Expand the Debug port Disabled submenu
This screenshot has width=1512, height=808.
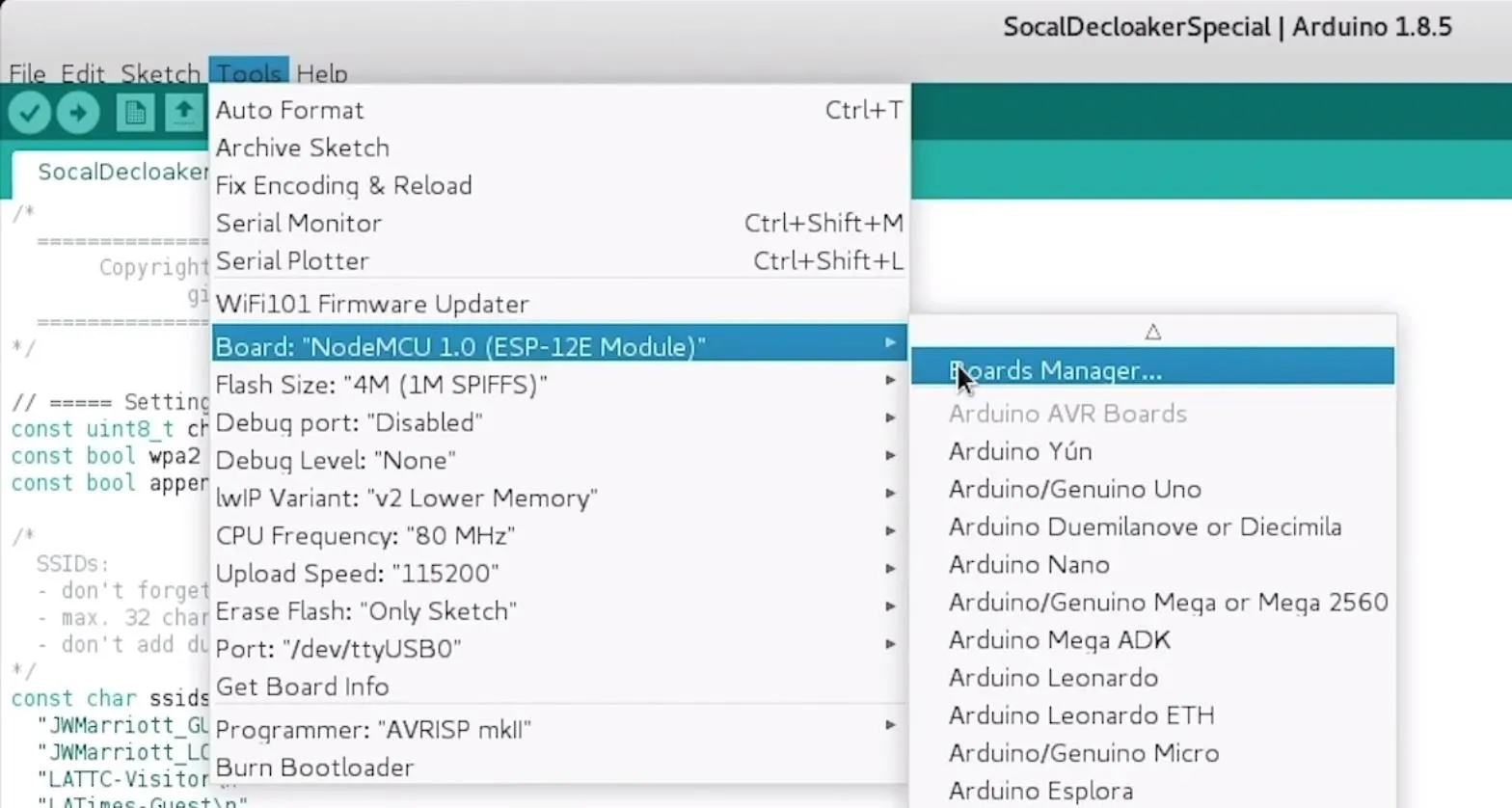[x=559, y=422]
